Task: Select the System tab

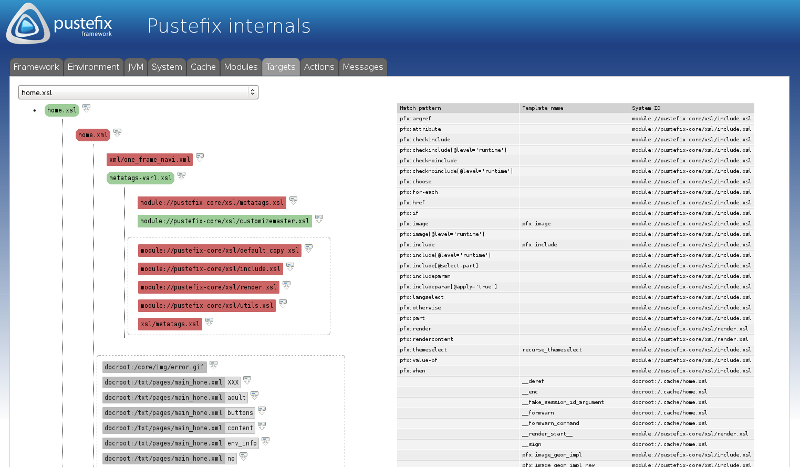Action: (167, 67)
